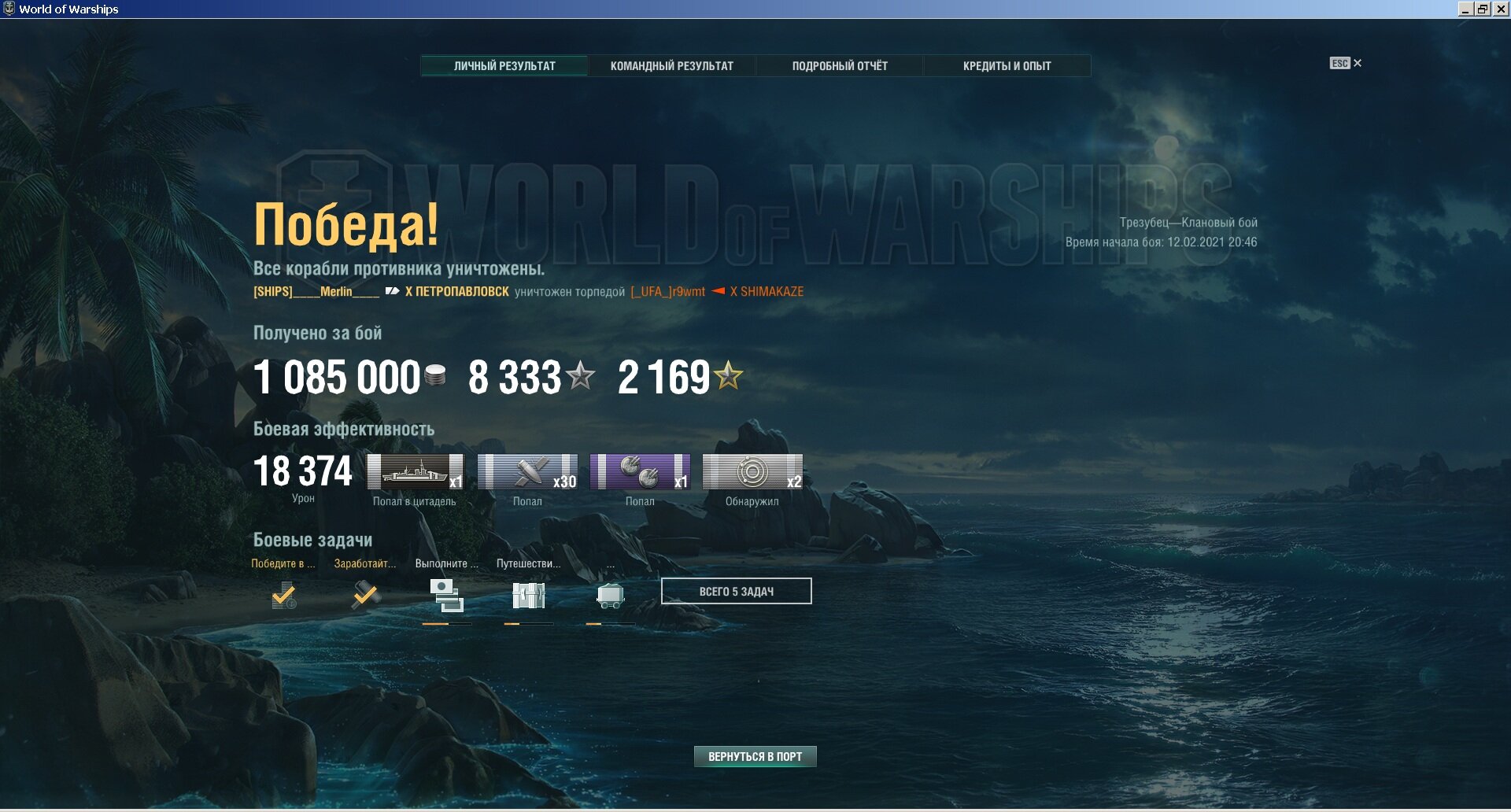Click the 1 085 000 credits value

point(337,377)
